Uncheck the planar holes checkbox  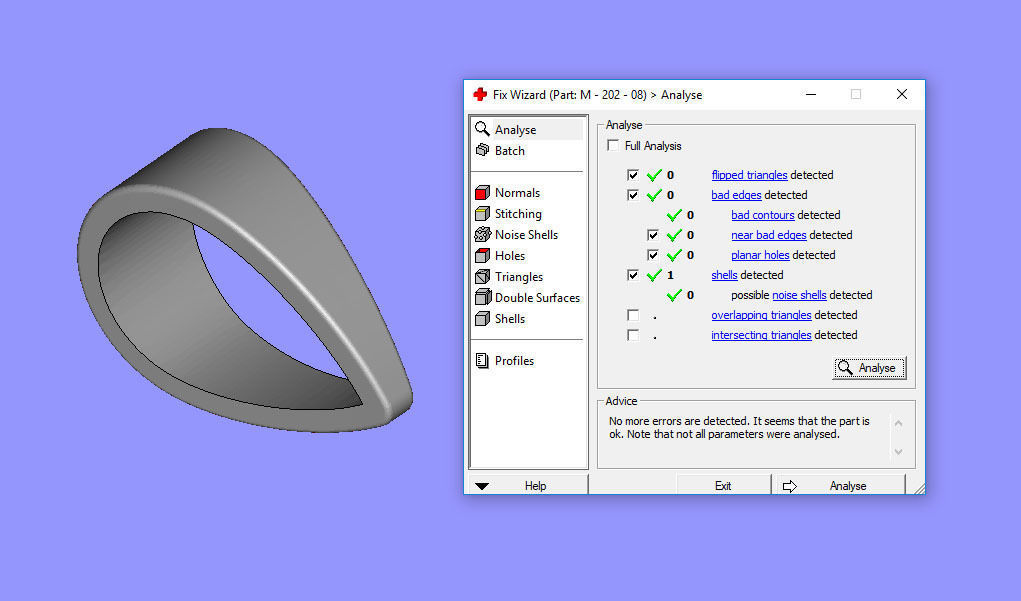click(x=652, y=255)
